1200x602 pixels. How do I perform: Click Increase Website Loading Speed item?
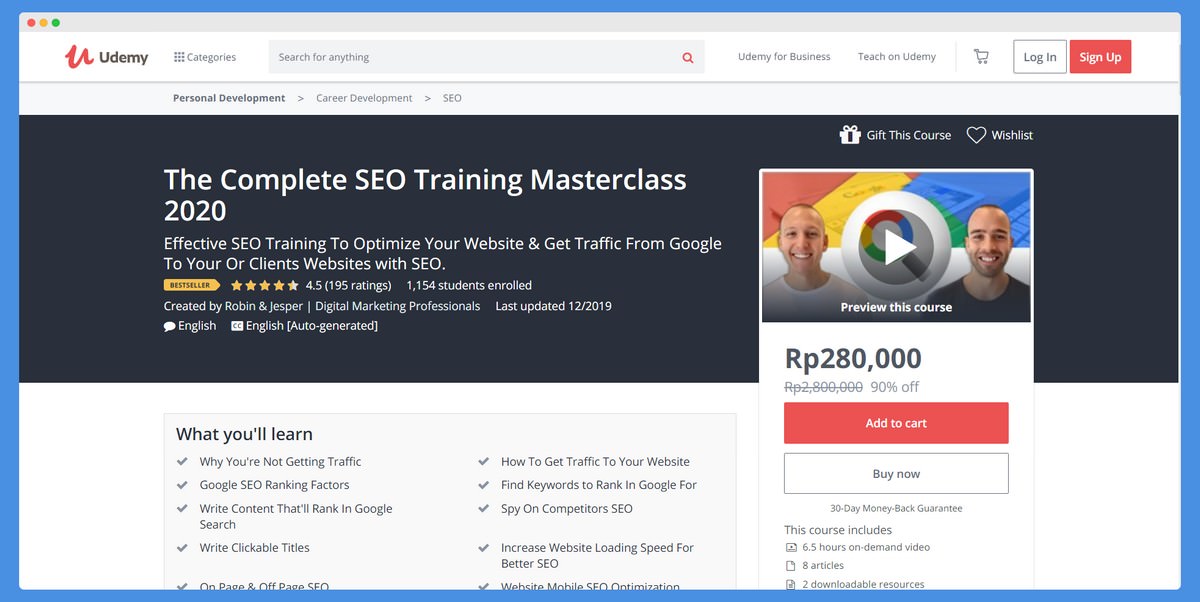pyautogui.click(x=597, y=555)
